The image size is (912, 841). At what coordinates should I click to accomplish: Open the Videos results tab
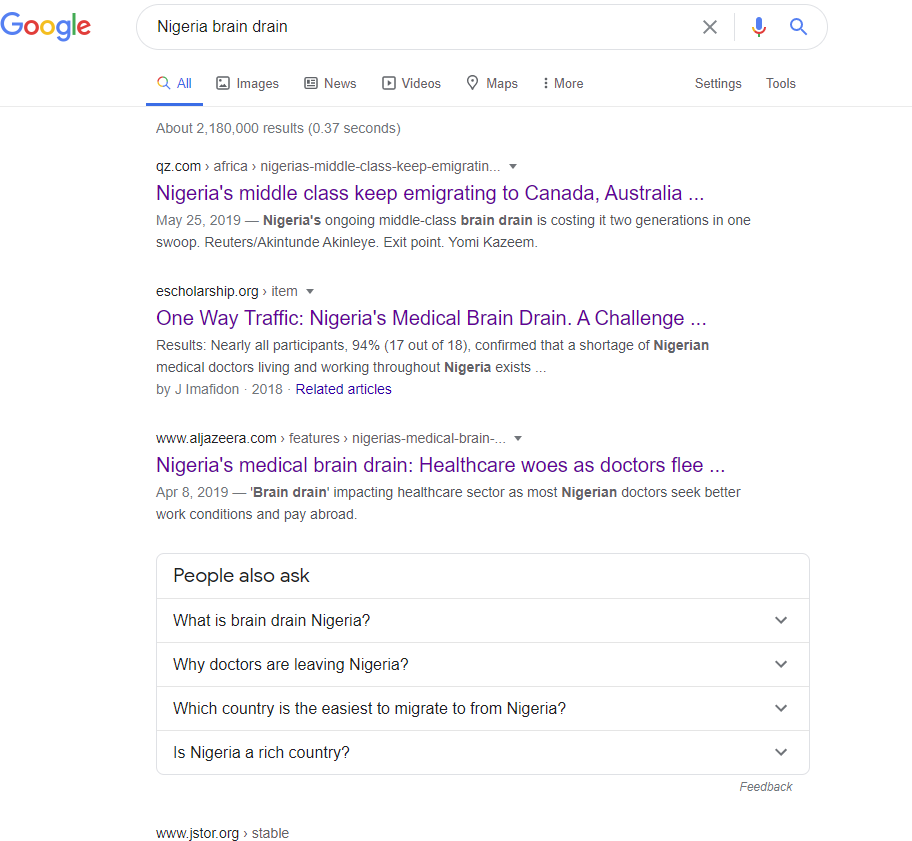pyautogui.click(x=411, y=84)
